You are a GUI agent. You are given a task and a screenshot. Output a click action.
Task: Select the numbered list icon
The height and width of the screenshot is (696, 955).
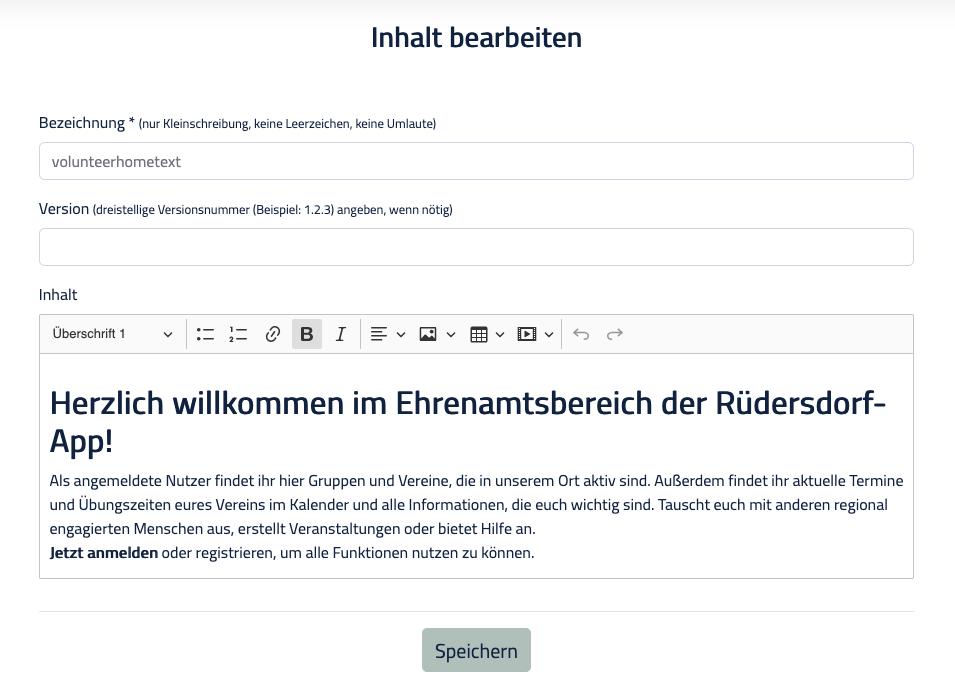pyautogui.click(x=238, y=334)
